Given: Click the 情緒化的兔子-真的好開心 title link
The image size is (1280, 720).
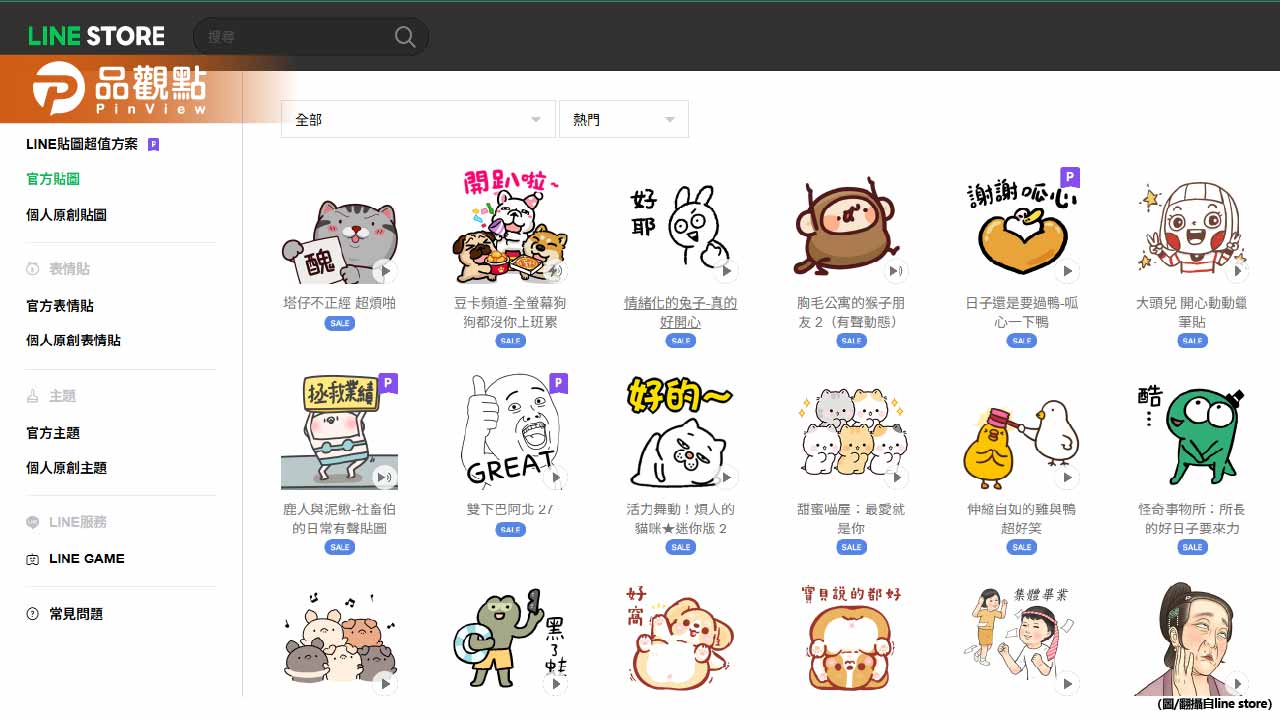Looking at the screenshot, I should pos(681,312).
